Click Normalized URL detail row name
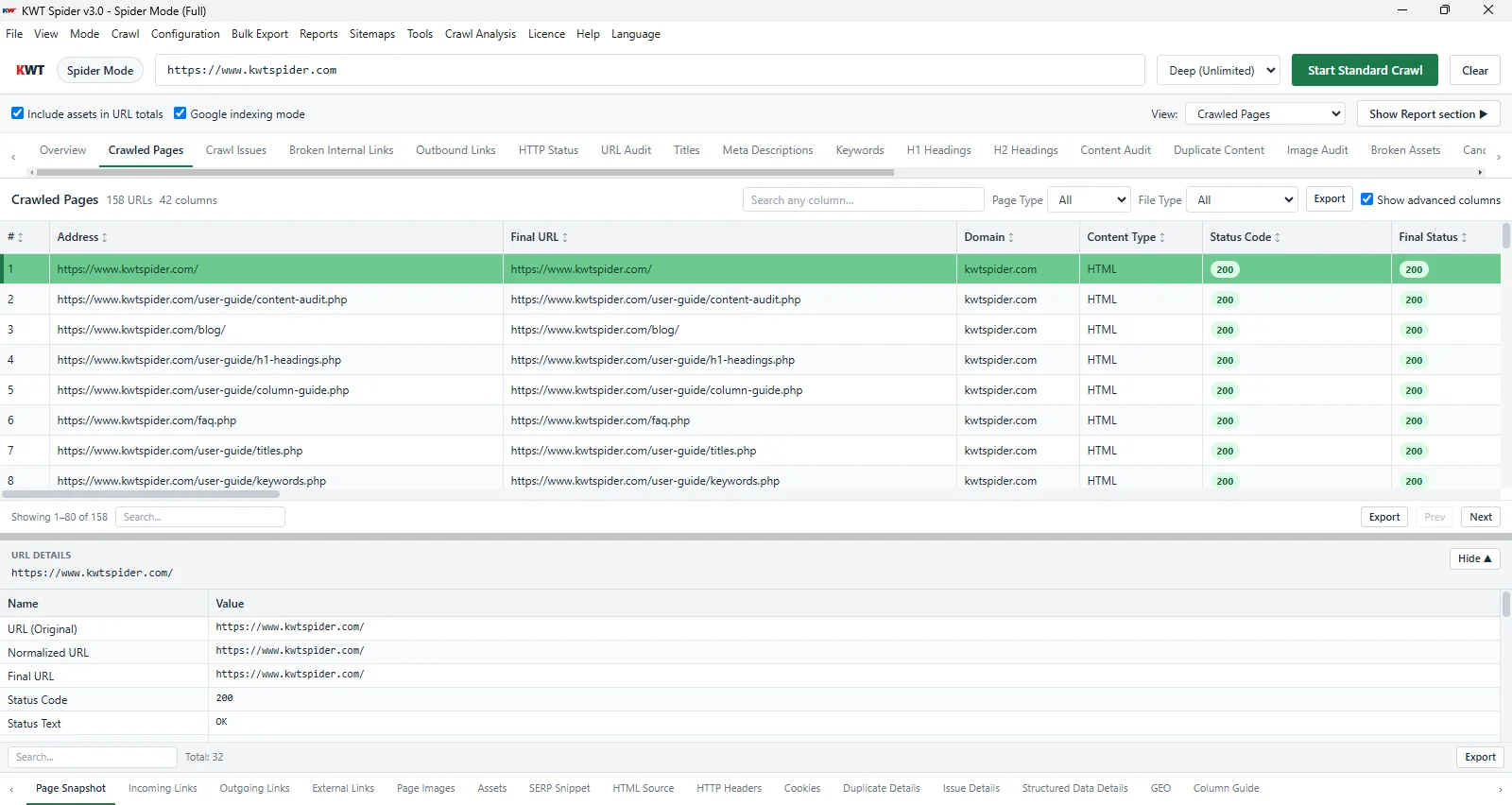This screenshot has width=1512, height=805. coord(48,653)
